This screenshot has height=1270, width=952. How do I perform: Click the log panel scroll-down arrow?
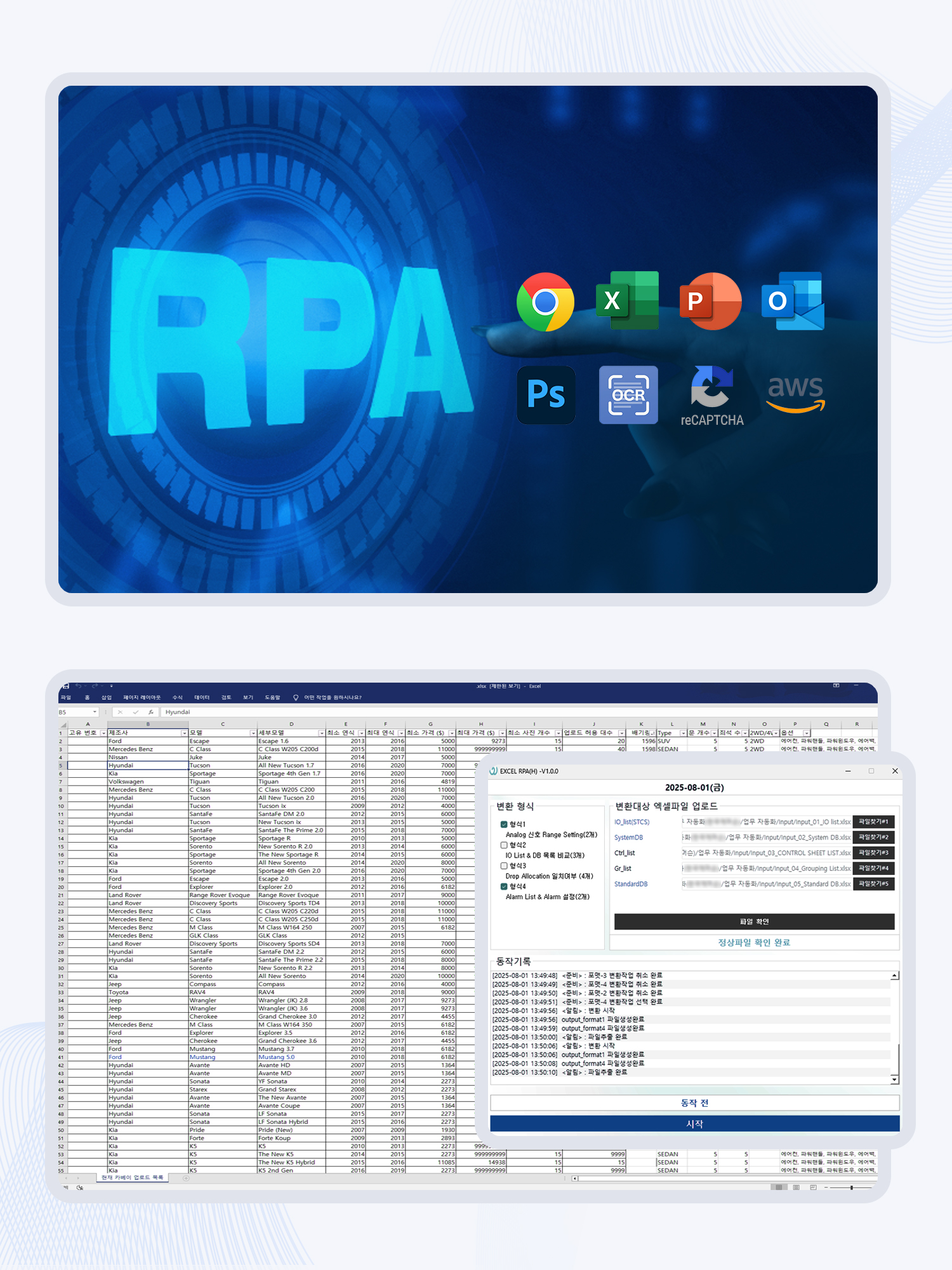pyautogui.click(x=894, y=1079)
